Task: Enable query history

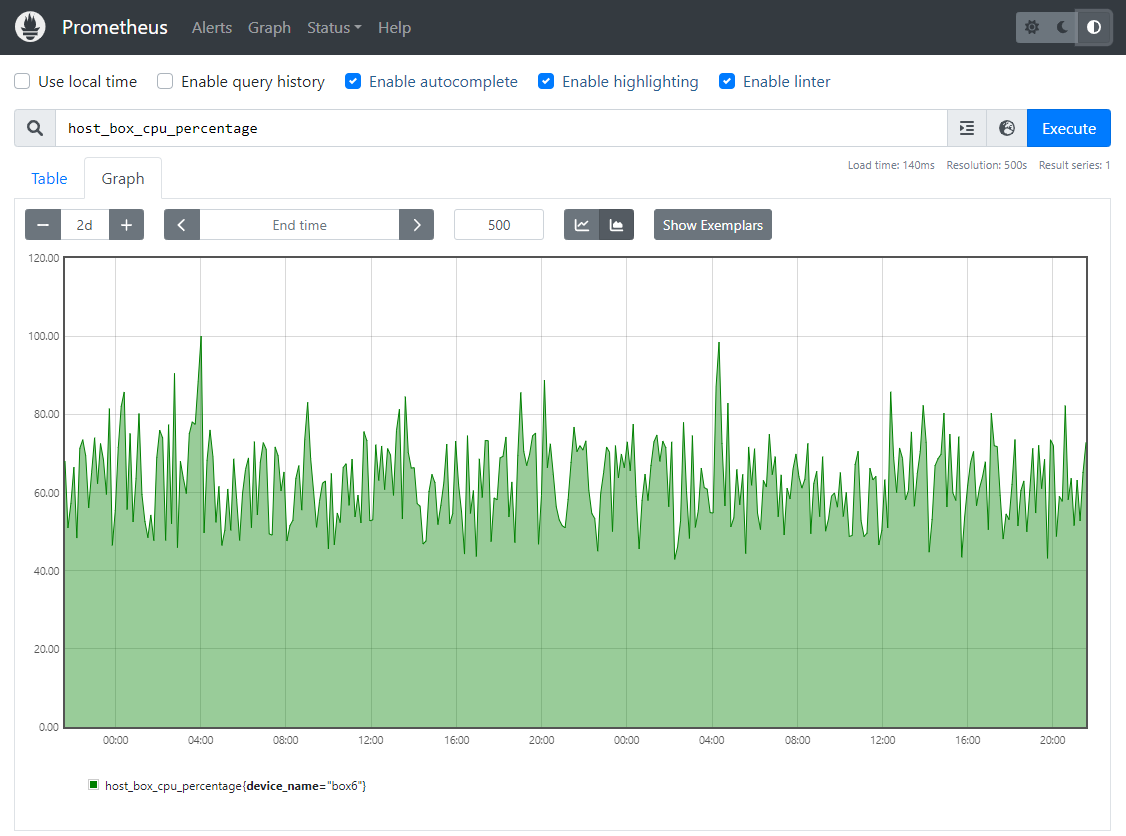Action: click(x=164, y=81)
